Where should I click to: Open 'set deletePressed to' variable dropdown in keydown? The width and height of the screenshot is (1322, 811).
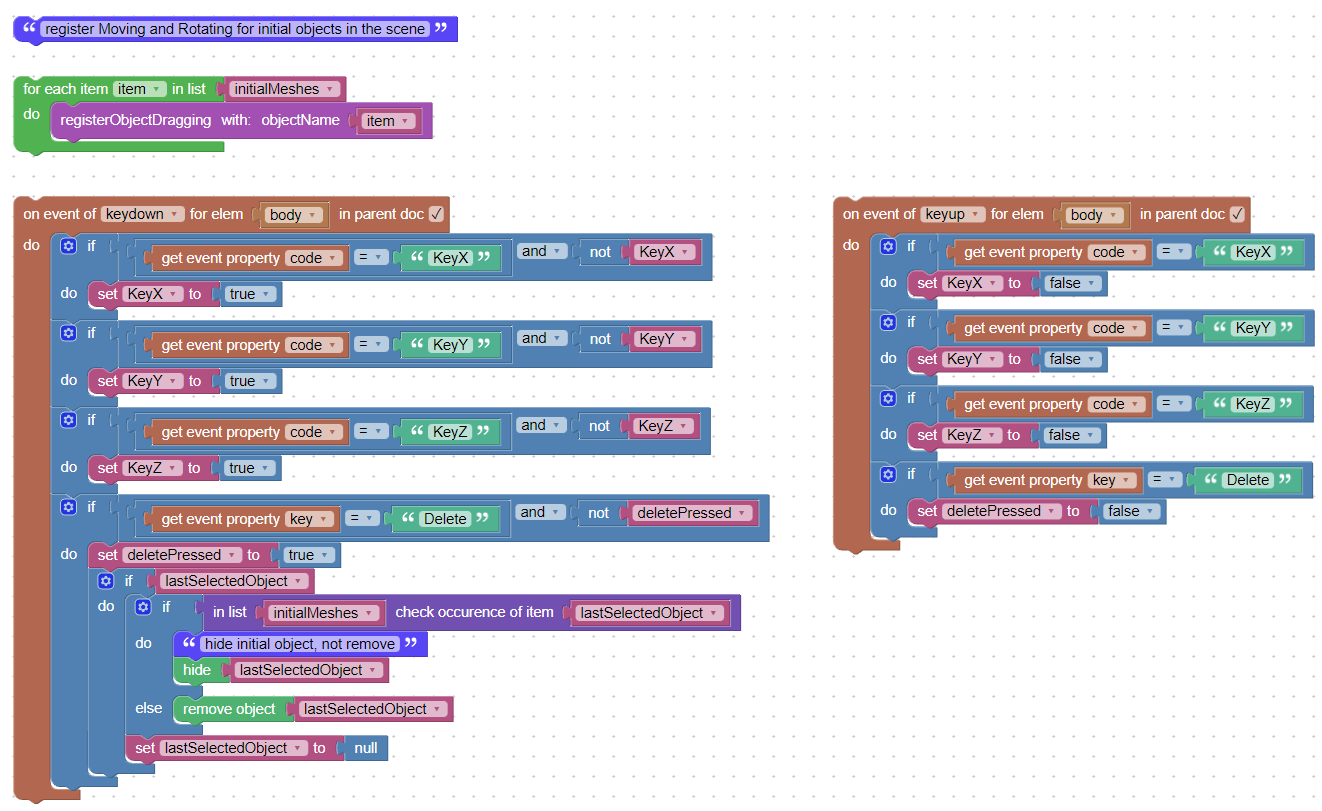coord(183,555)
